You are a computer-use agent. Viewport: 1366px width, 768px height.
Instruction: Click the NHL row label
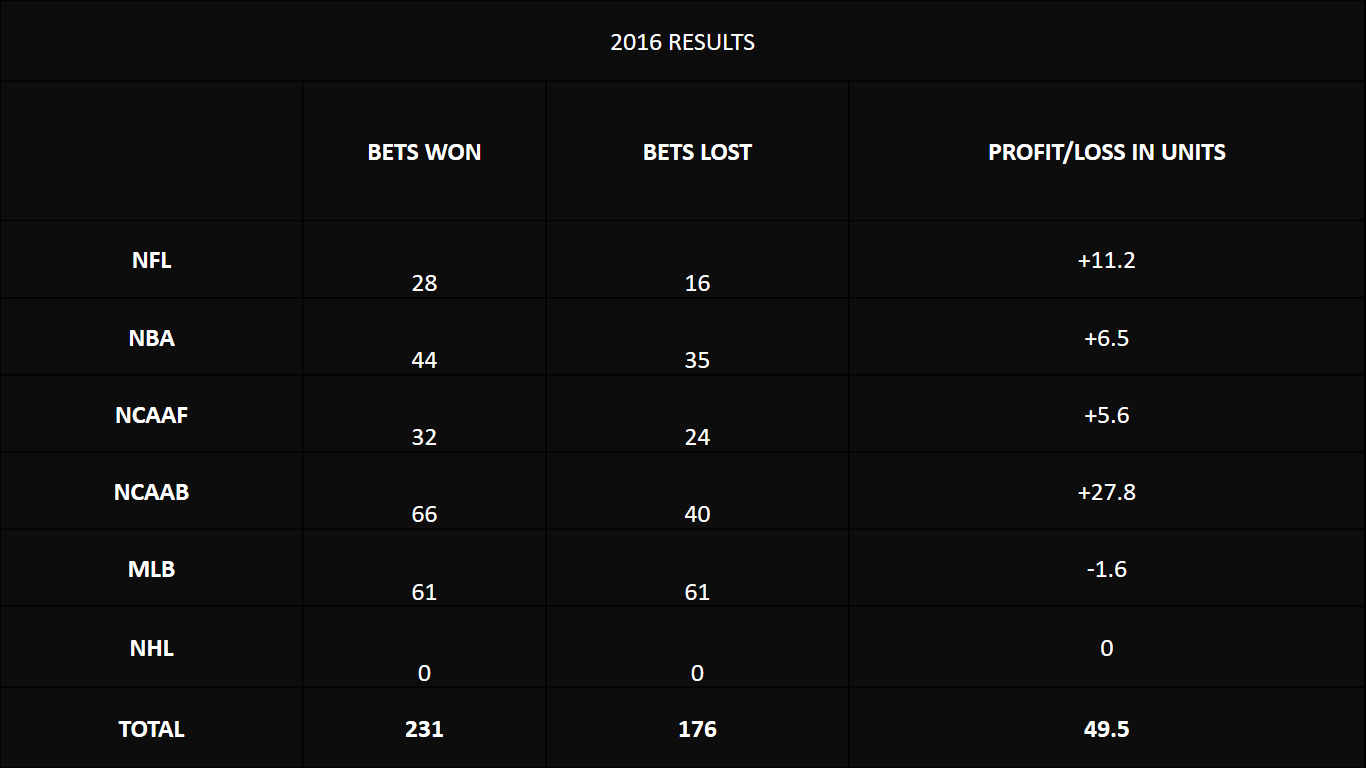[152, 648]
